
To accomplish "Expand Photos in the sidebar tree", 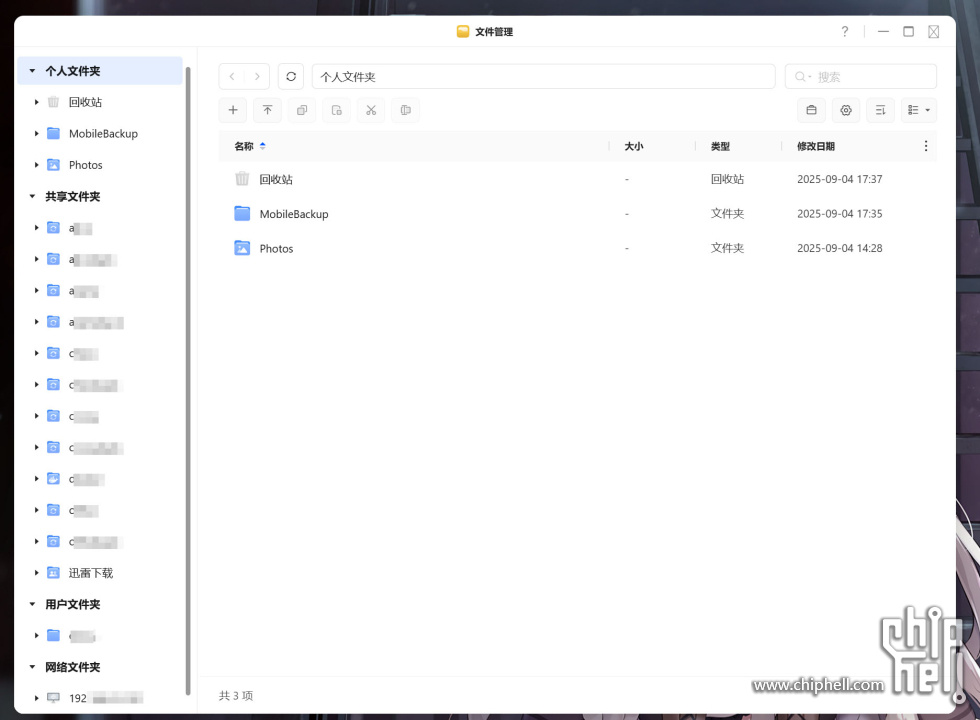I will 36,165.
